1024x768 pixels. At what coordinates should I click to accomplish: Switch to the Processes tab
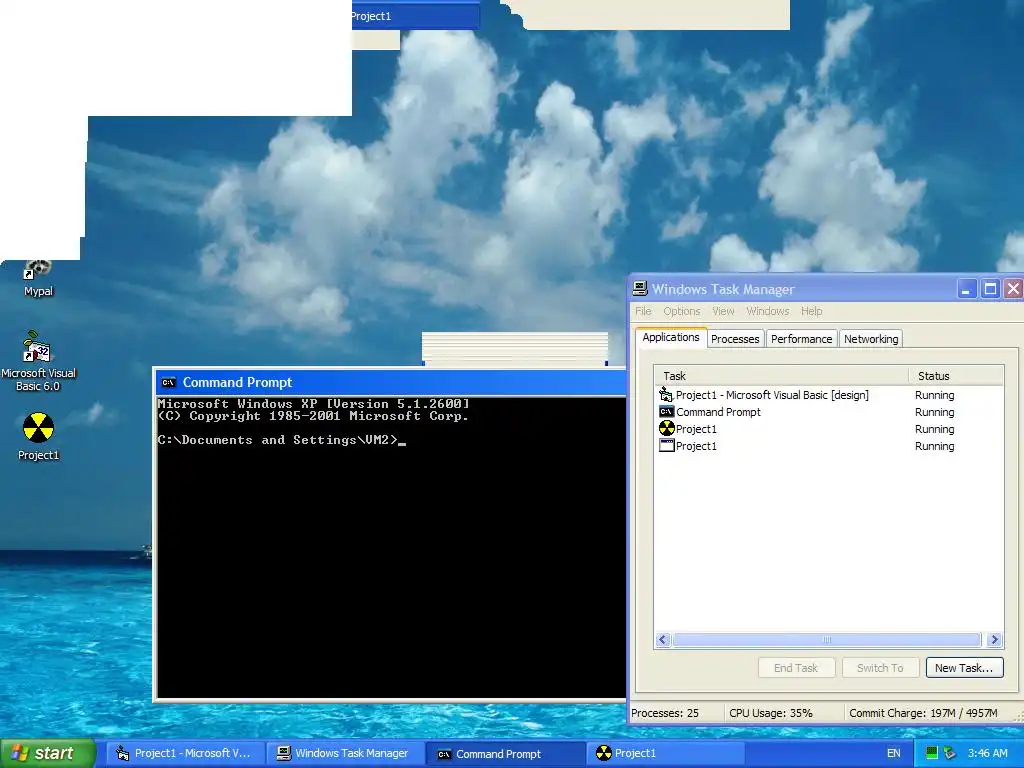pyautogui.click(x=735, y=339)
